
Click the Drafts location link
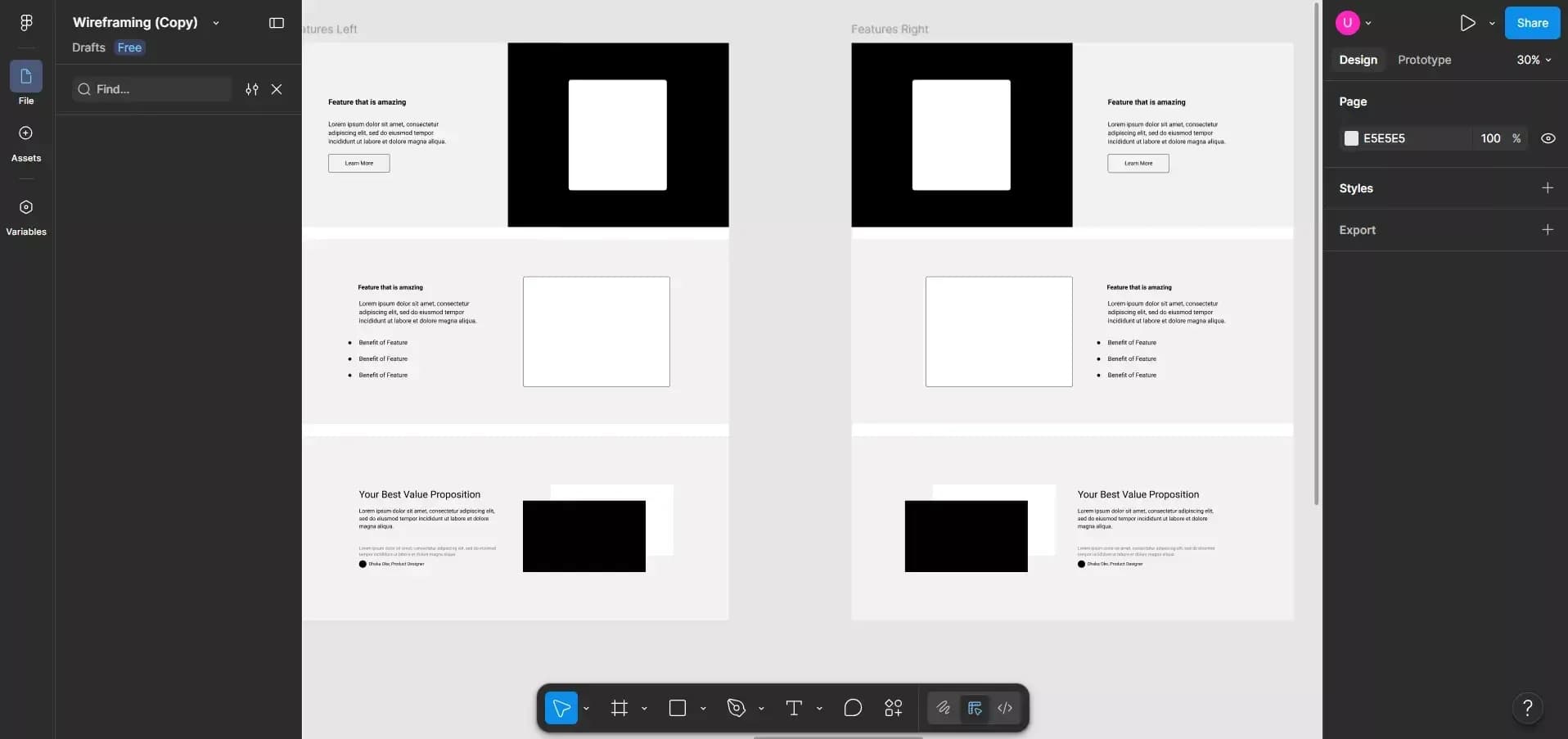click(88, 47)
